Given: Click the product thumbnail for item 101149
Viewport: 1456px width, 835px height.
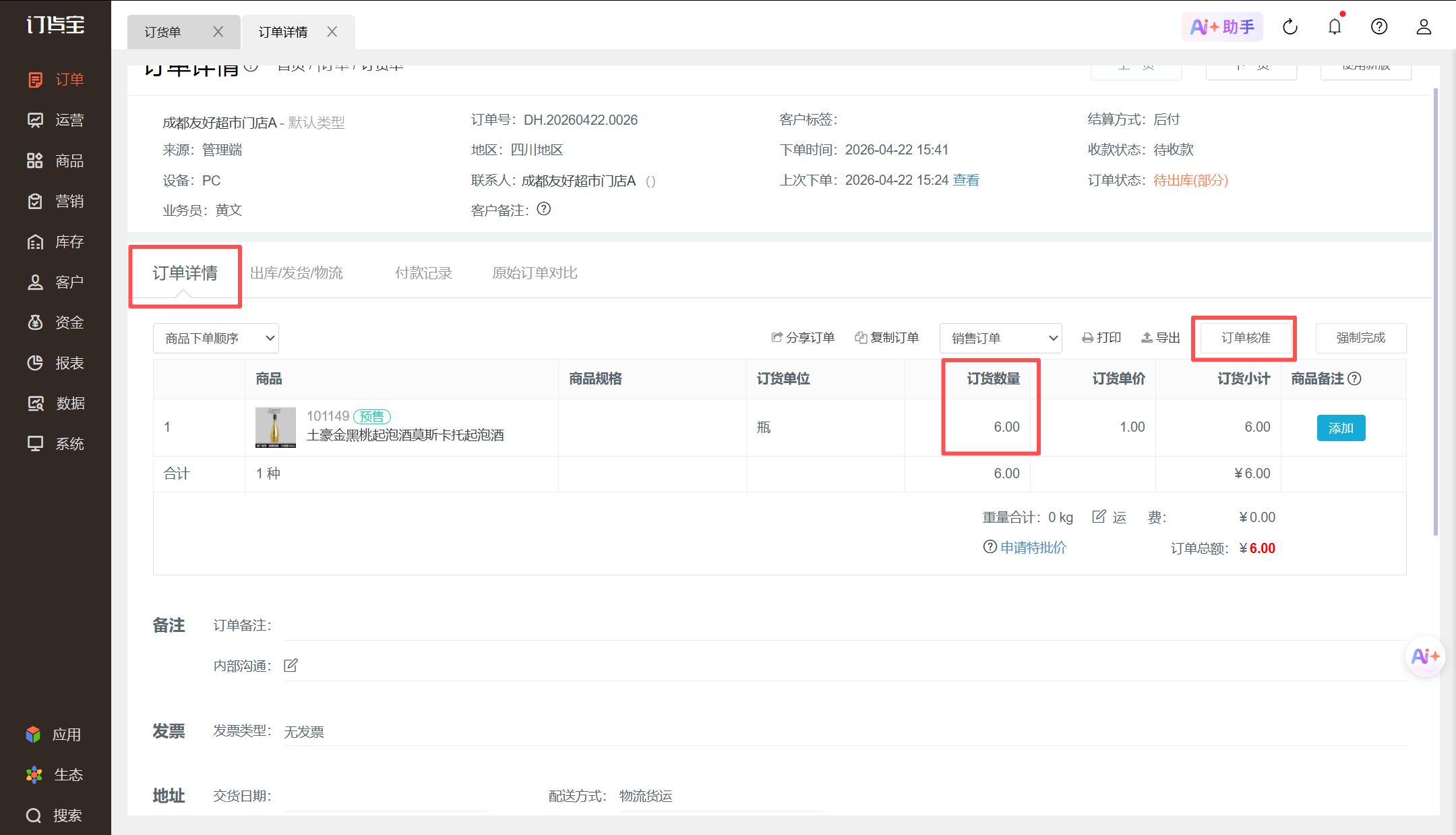Looking at the screenshot, I should click(275, 428).
